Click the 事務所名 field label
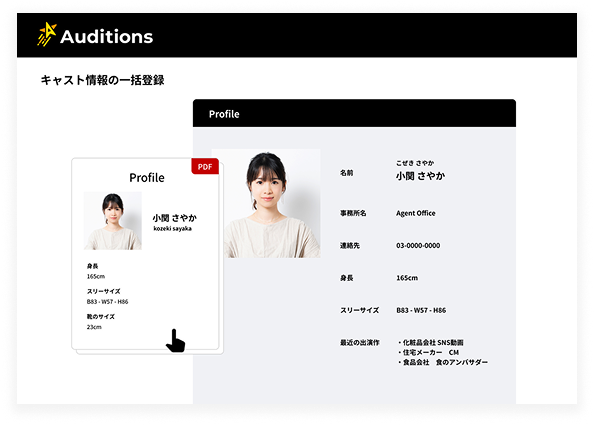This screenshot has width=594, height=425. coord(353,213)
